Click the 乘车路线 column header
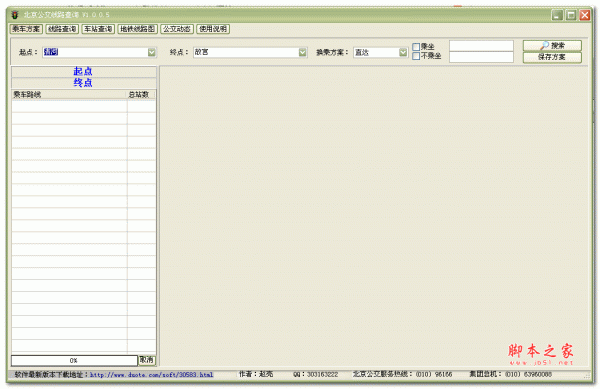 coord(69,94)
